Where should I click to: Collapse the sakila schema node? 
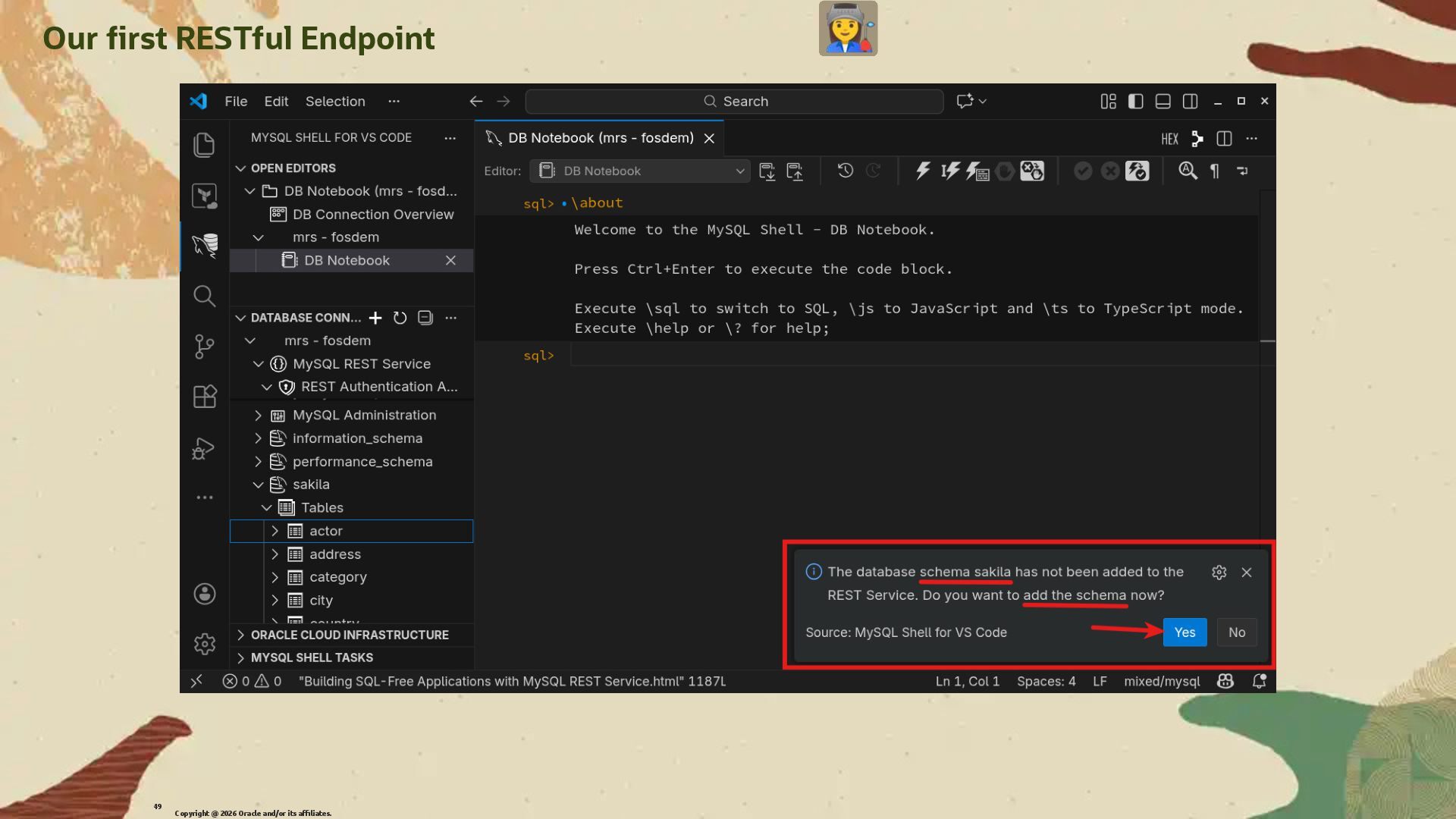coord(258,485)
